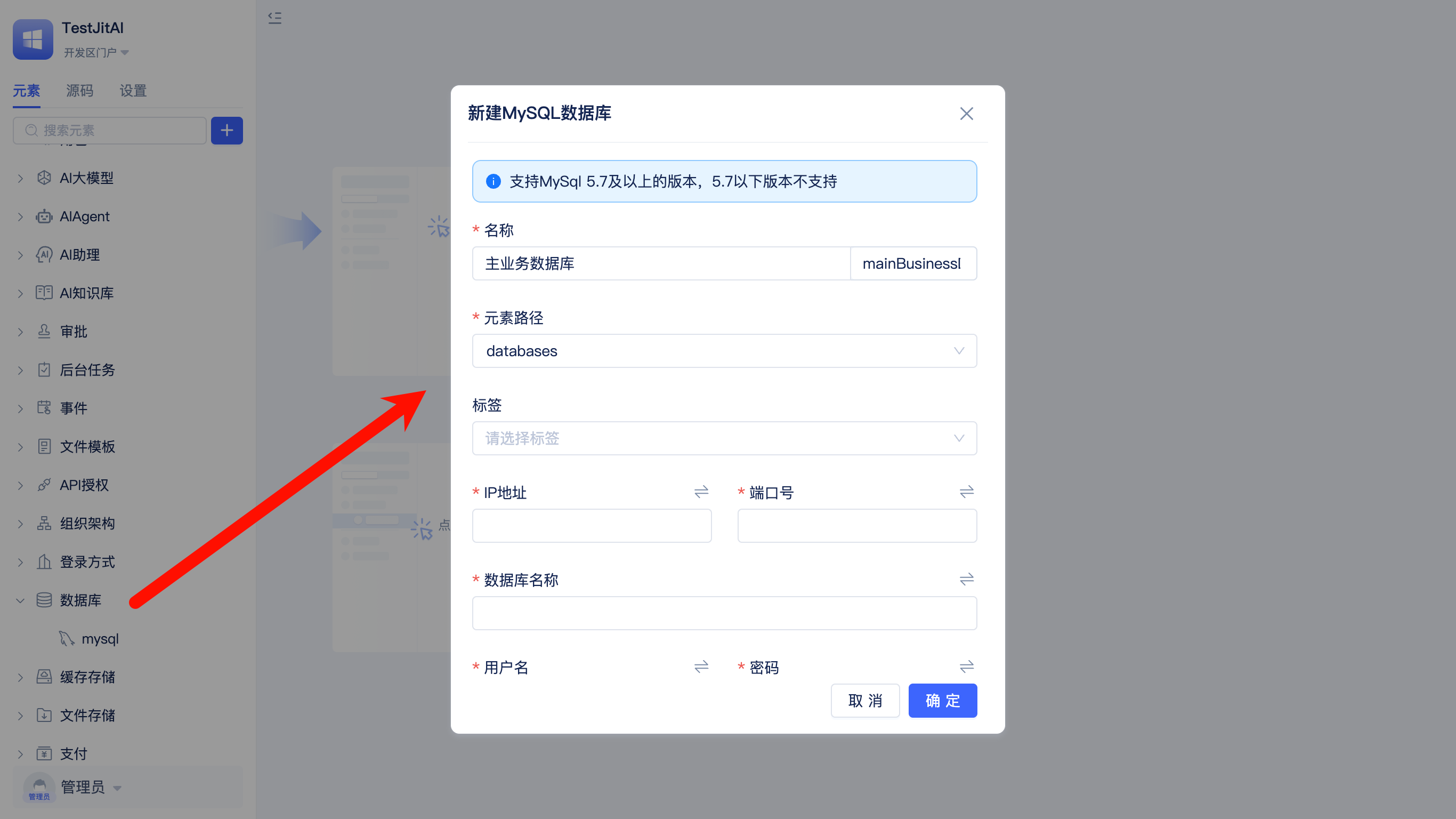This screenshot has width=1456, height=819.
Task: Expand the 审批 tree node
Action: pyautogui.click(x=20, y=332)
